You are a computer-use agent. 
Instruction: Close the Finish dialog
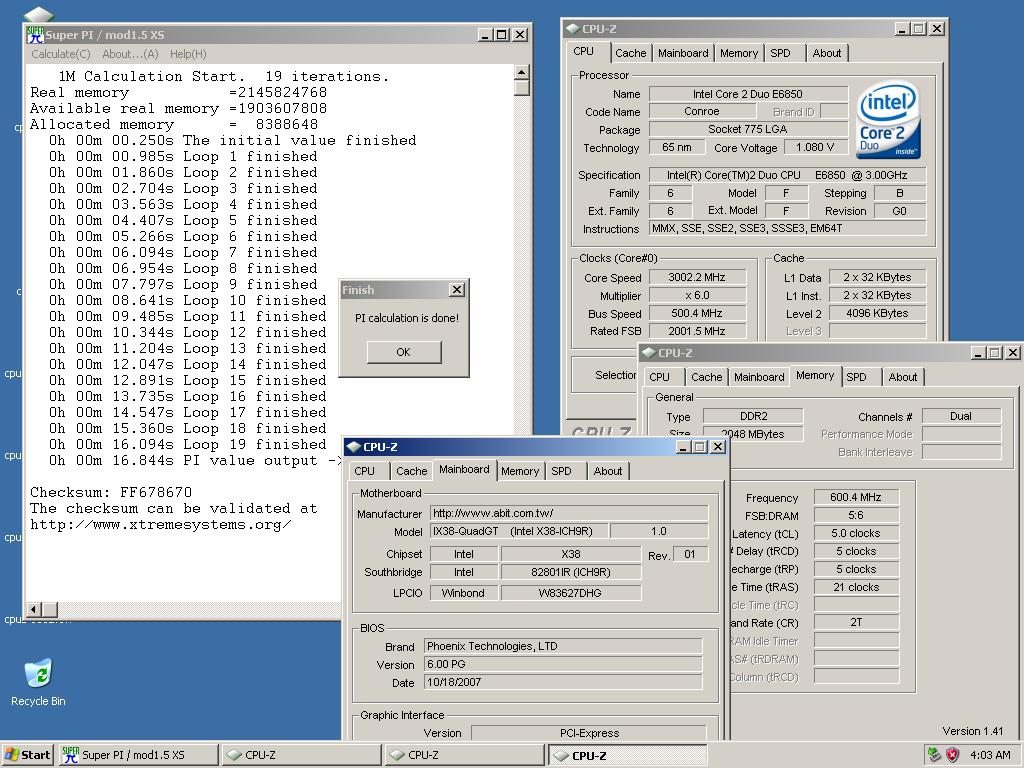(457, 289)
